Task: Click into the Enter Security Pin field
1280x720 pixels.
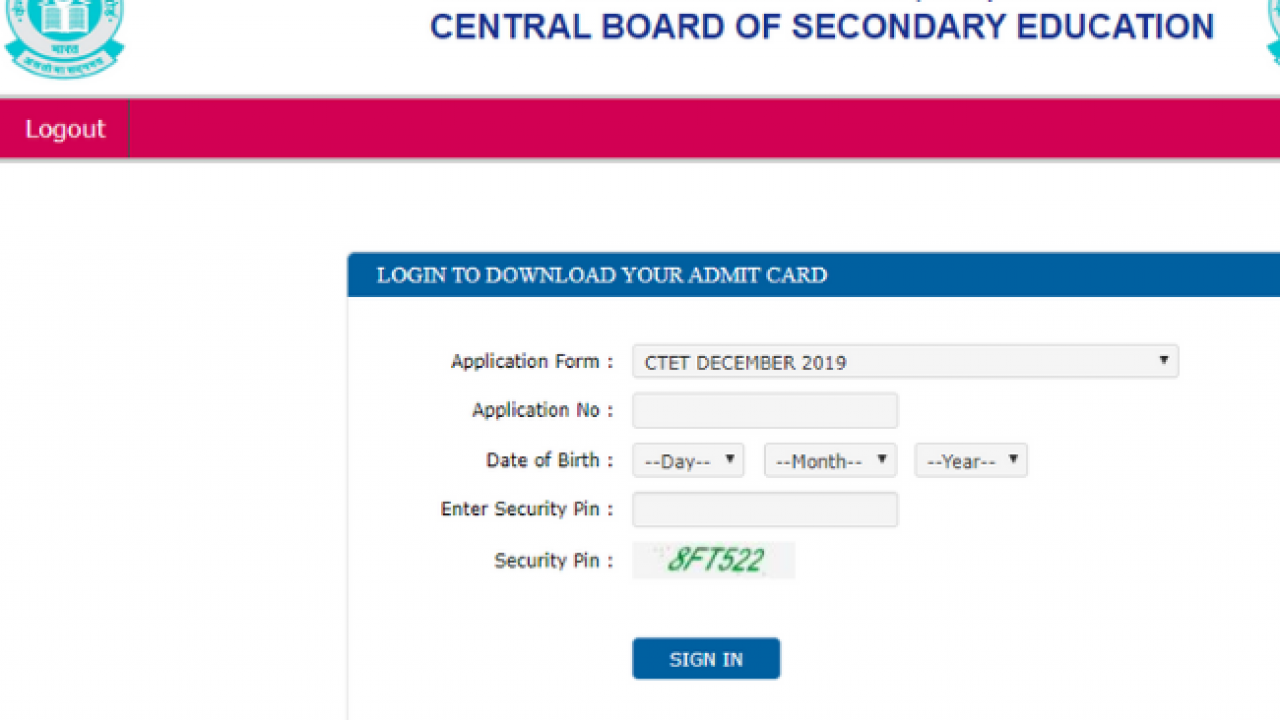Action: [x=765, y=510]
